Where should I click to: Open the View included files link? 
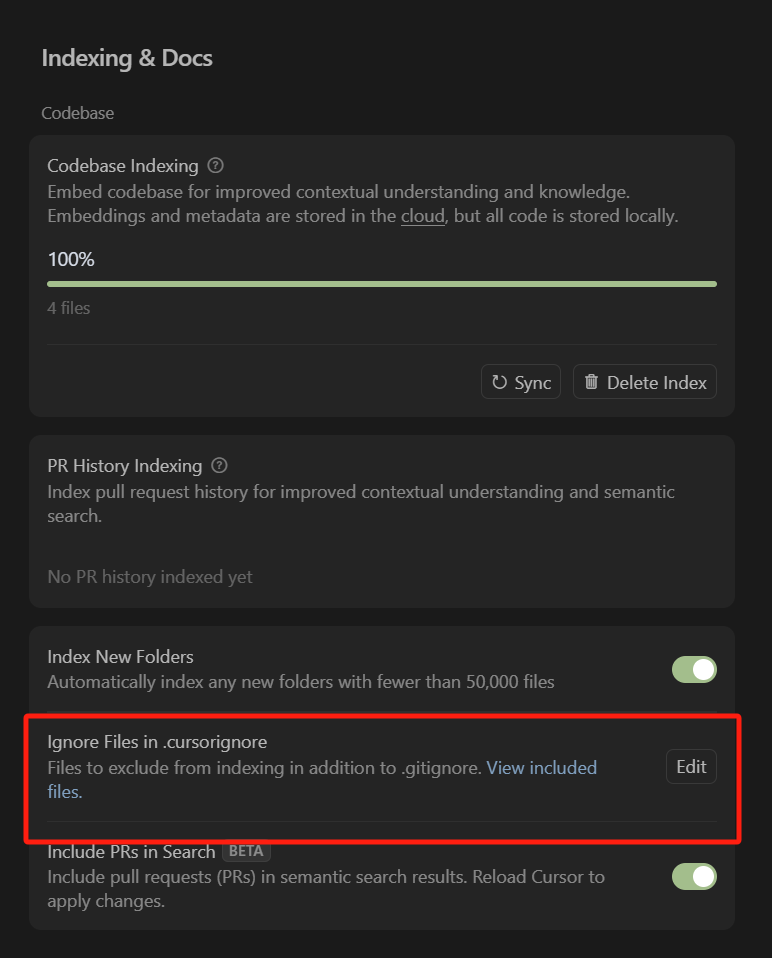541,768
